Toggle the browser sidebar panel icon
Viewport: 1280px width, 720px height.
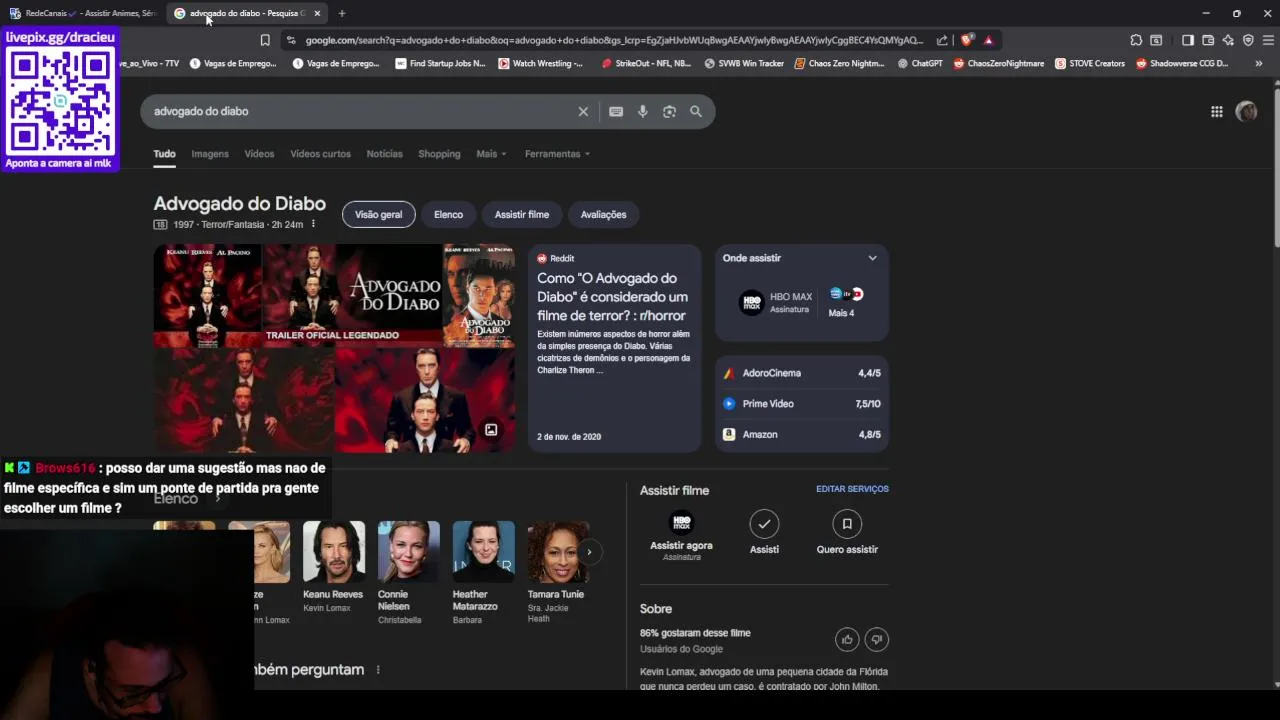[1188, 40]
